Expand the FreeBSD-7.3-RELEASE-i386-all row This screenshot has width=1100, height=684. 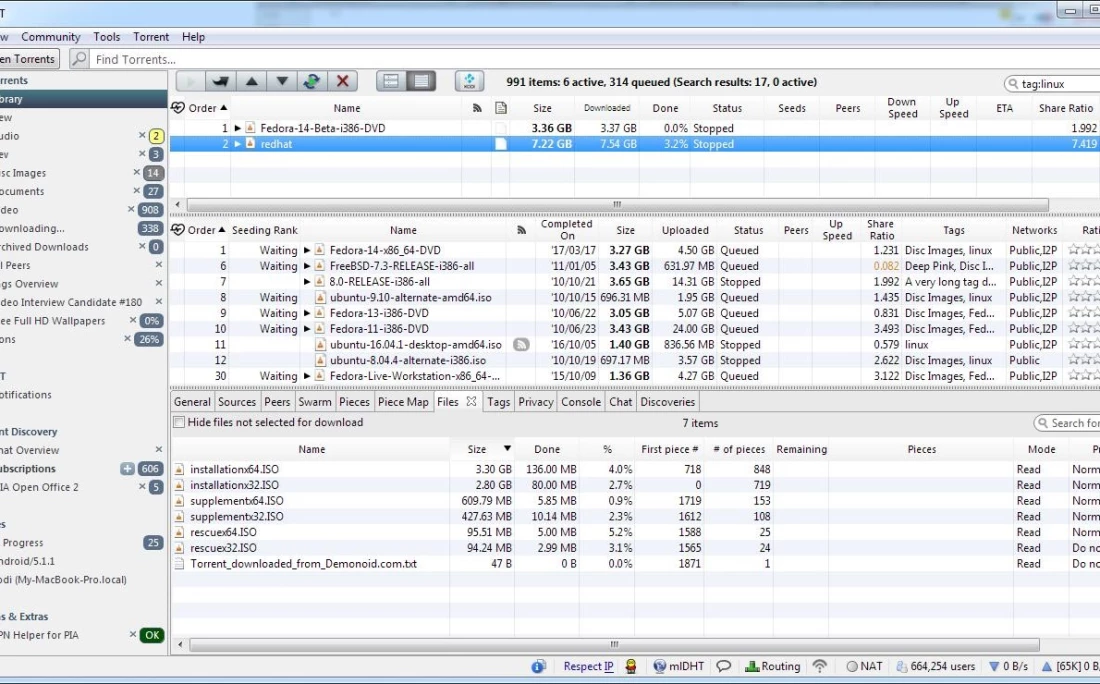click(307, 267)
